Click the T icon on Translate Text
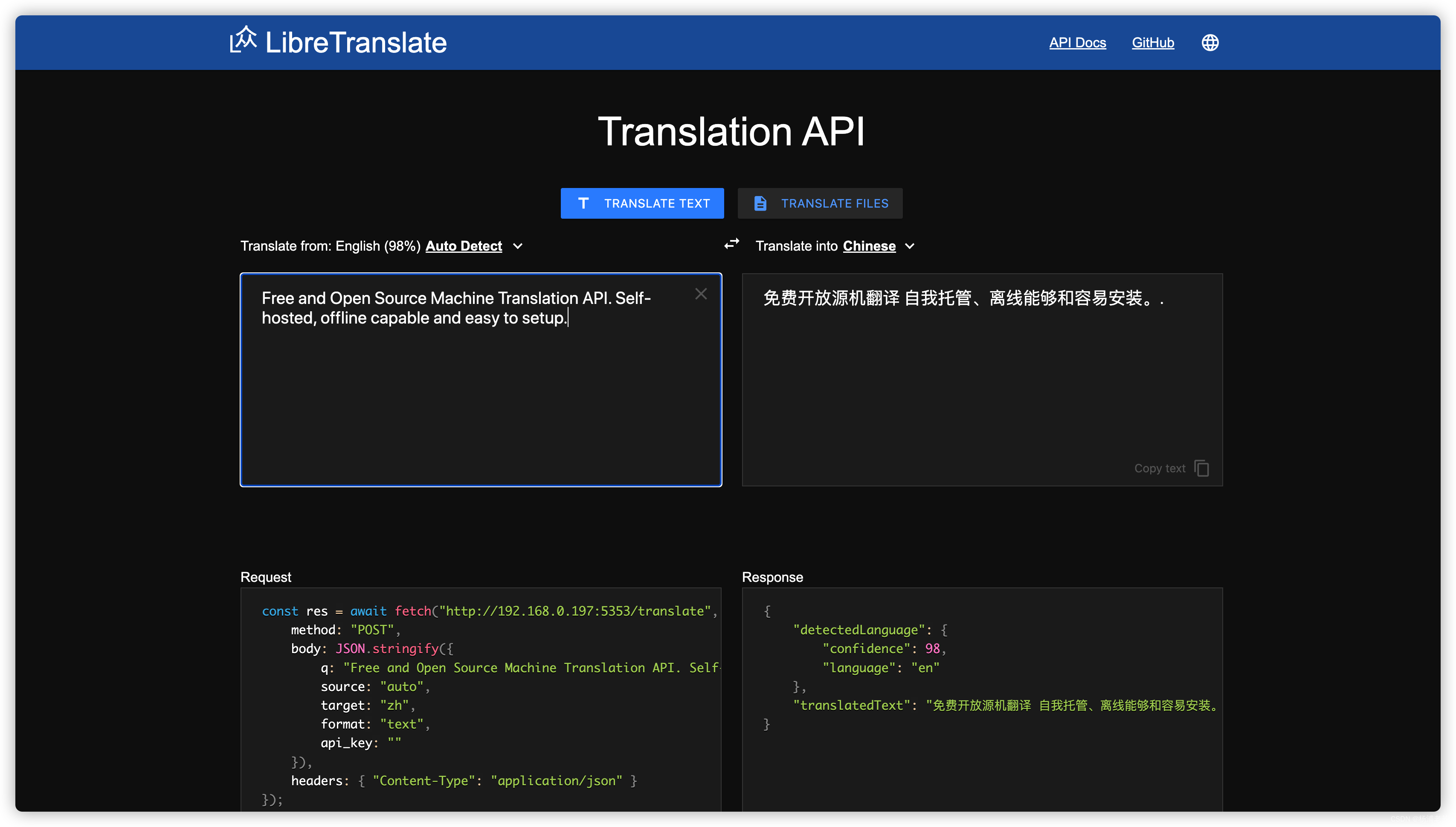Image resolution: width=1456 pixels, height=827 pixels. pyautogui.click(x=583, y=203)
